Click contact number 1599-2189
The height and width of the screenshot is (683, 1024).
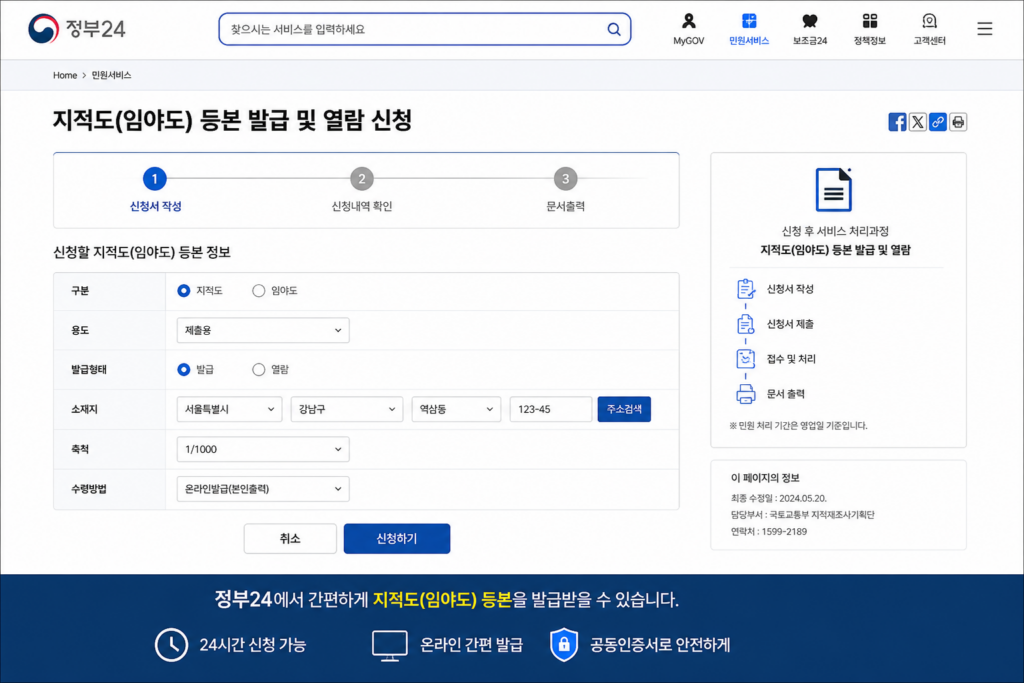coord(784,532)
